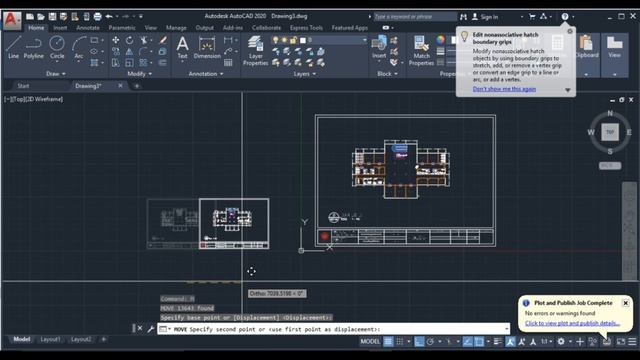The height and width of the screenshot is (360, 640).
Task: Click the object color wheel in Properties
Action: pos(440,40)
